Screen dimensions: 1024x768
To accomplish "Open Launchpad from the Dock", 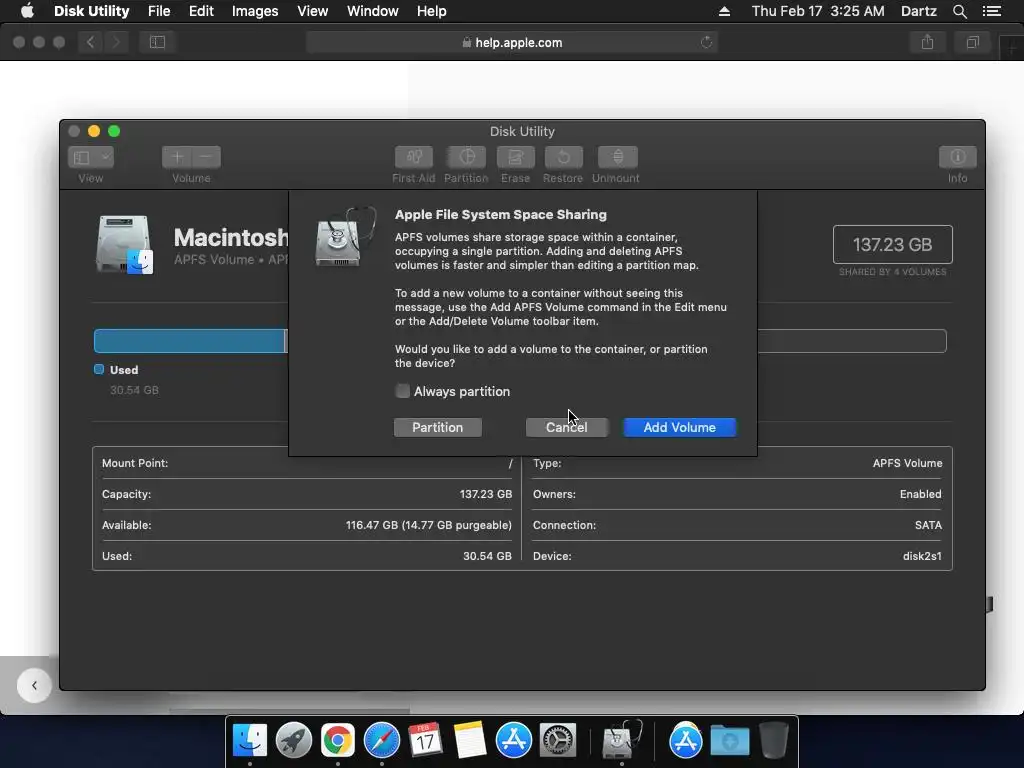I will tap(294, 741).
